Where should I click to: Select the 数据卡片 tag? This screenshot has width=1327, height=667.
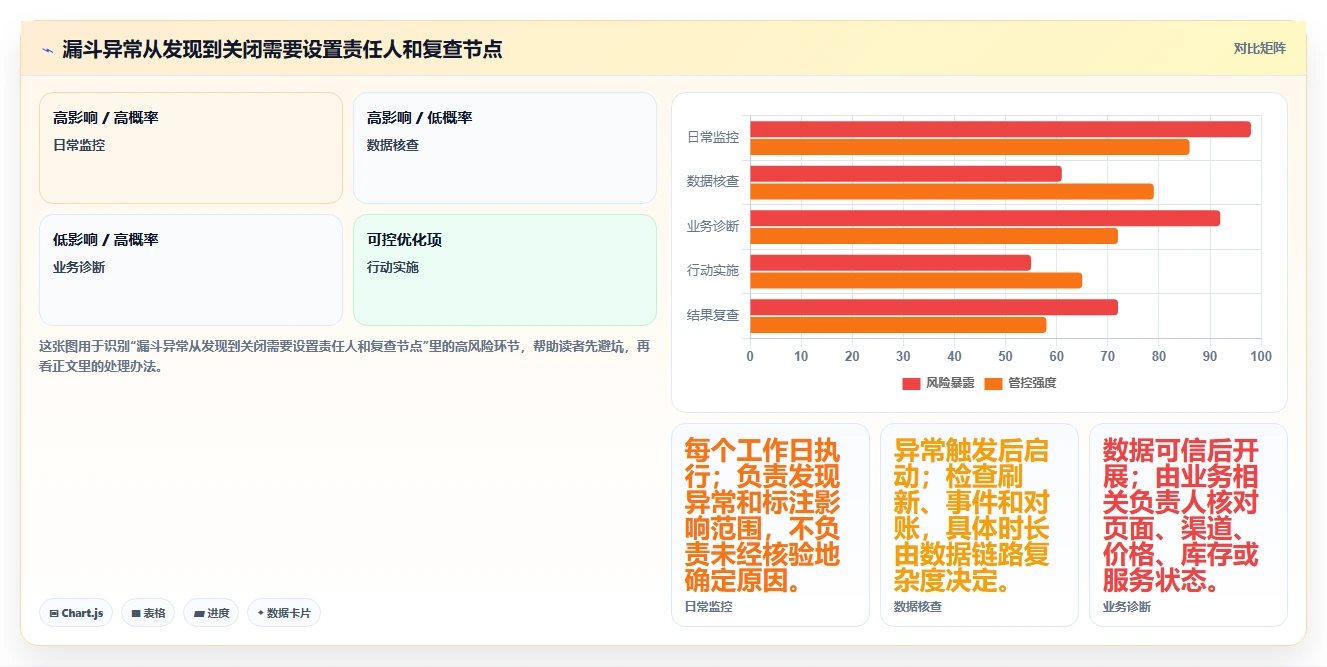(x=284, y=613)
